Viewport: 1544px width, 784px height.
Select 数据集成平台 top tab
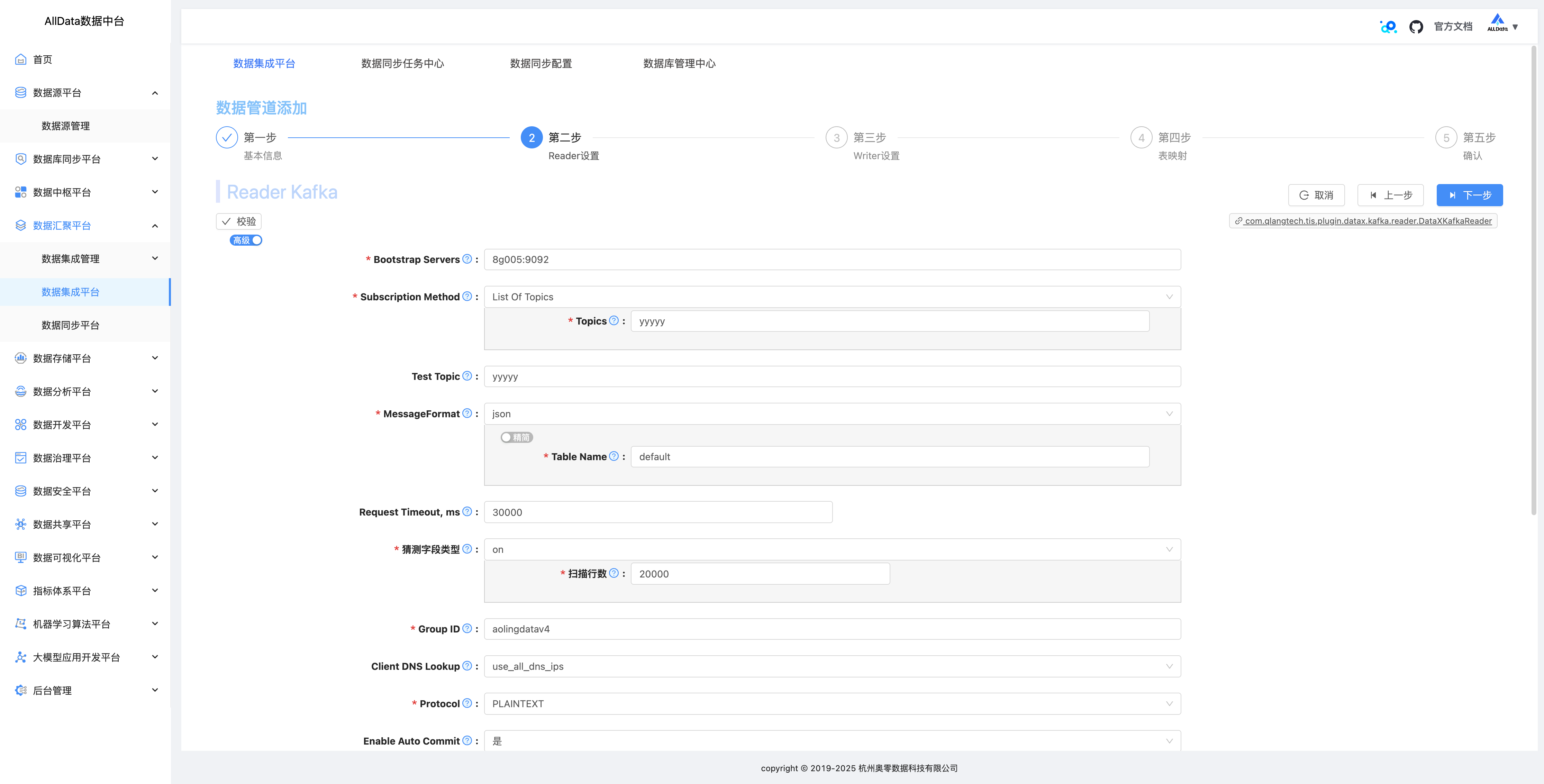pyautogui.click(x=264, y=64)
